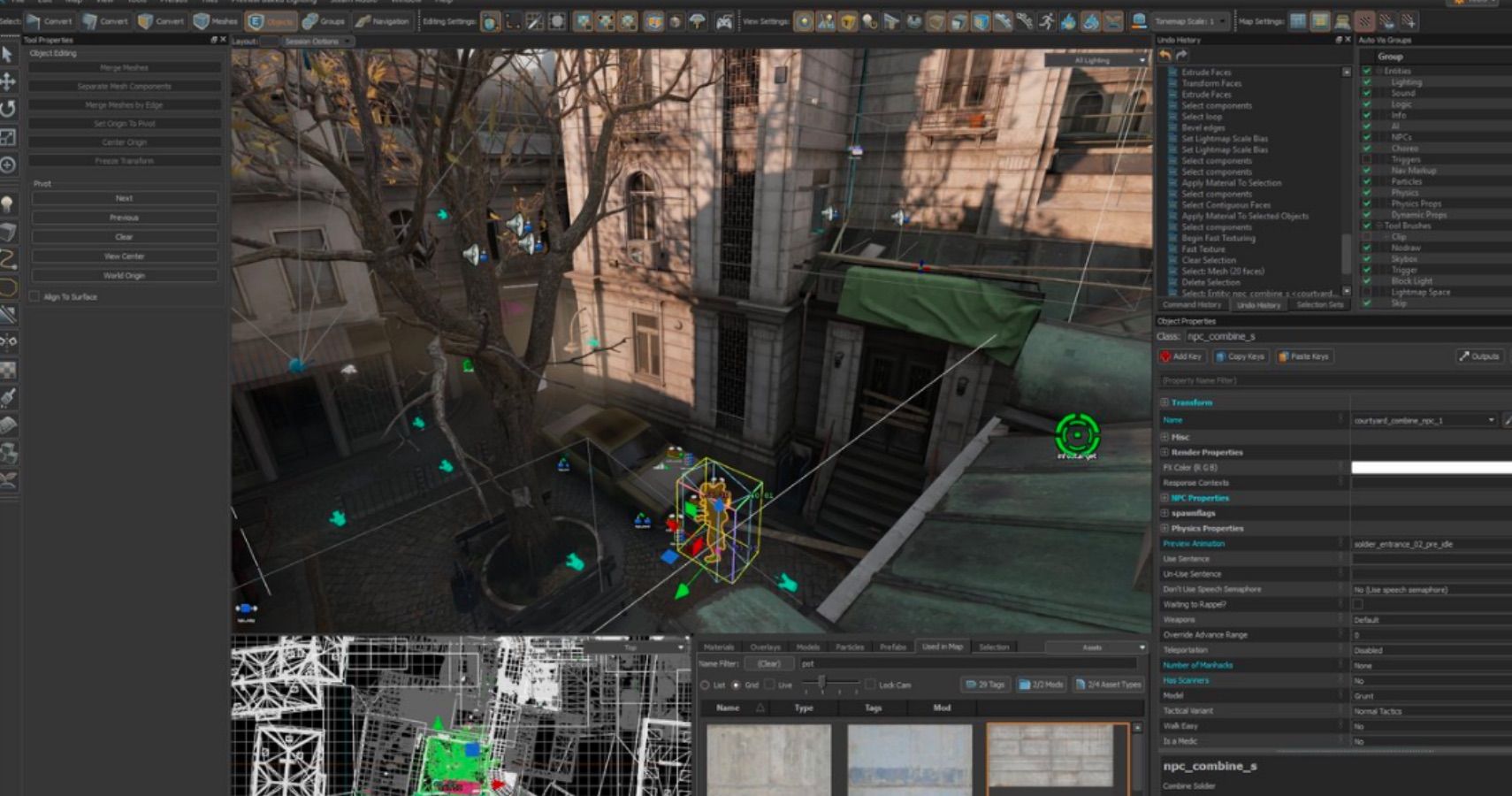Open the Session Options dropdown

[x=318, y=41]
